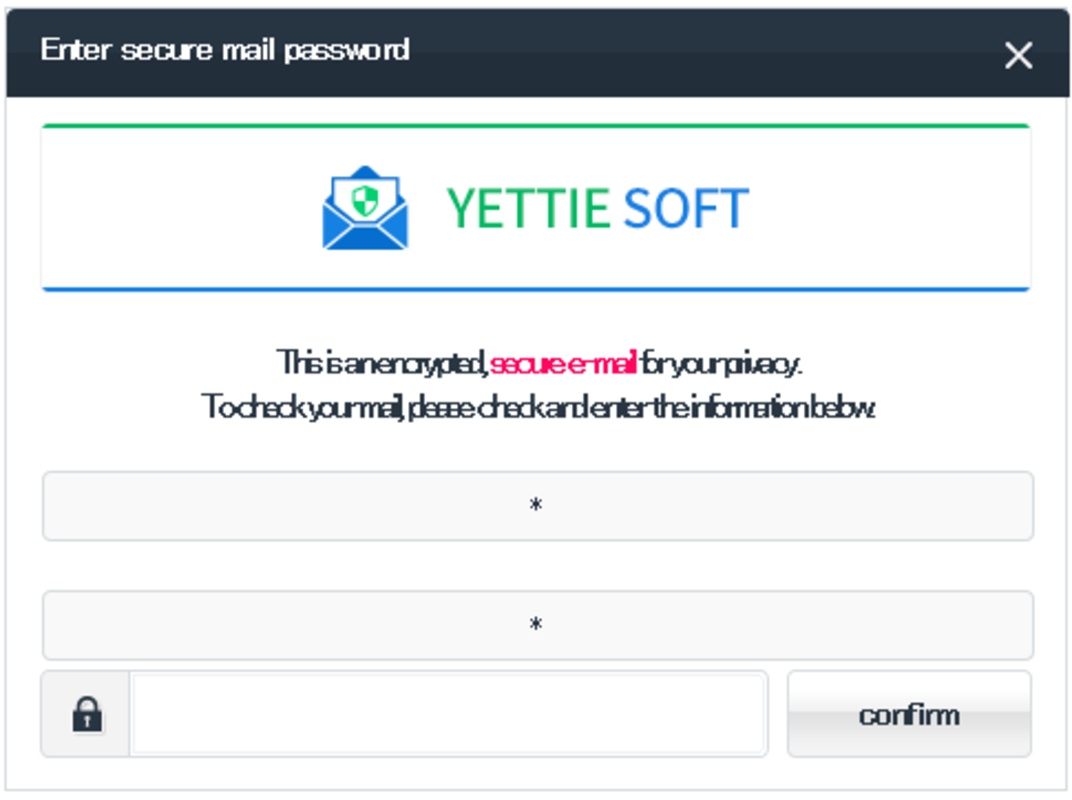Click the asterisk in the lower field

536,625
